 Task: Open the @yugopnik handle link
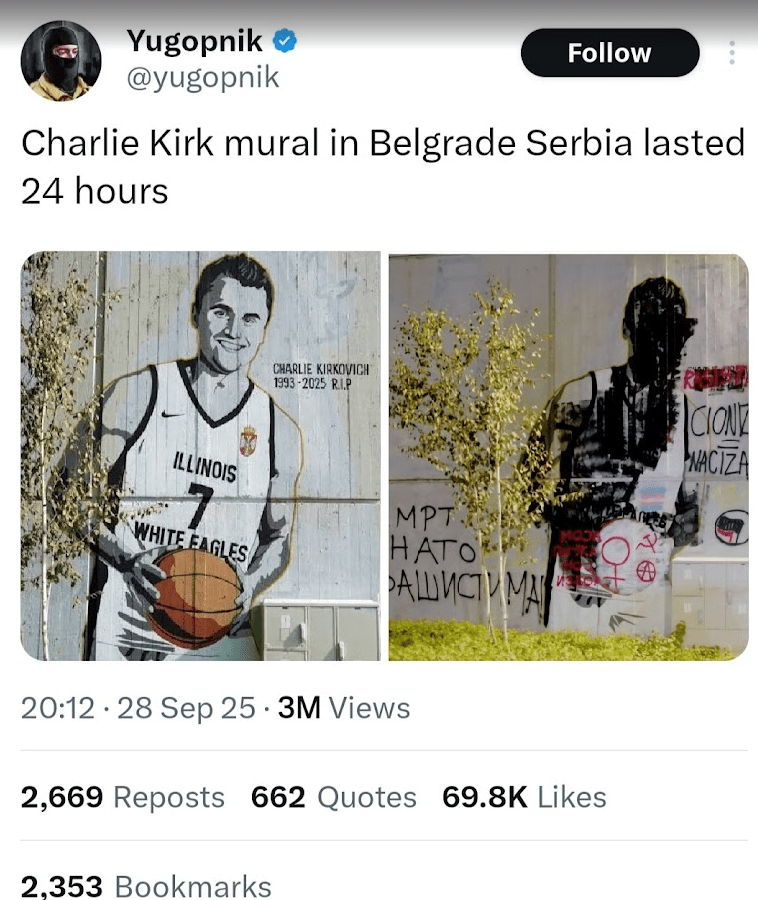click(x=203, y=77)
